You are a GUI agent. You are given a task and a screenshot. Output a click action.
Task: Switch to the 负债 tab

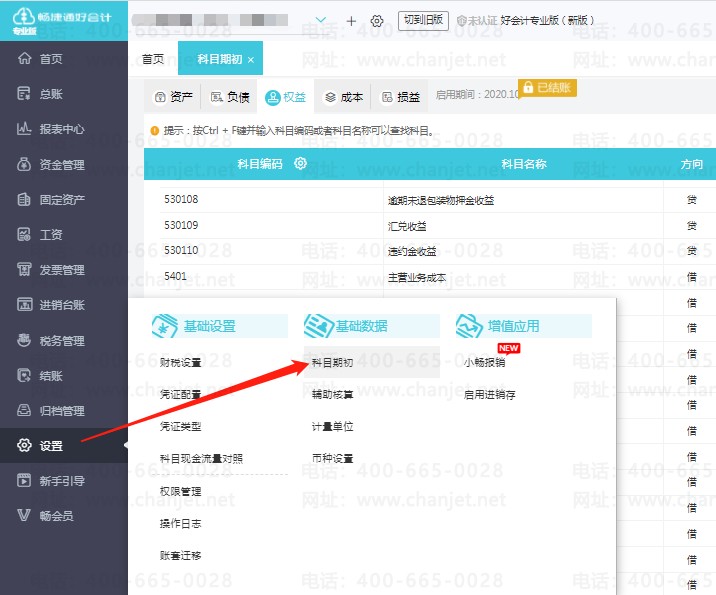pyautogui.click(x=229, y=97)
